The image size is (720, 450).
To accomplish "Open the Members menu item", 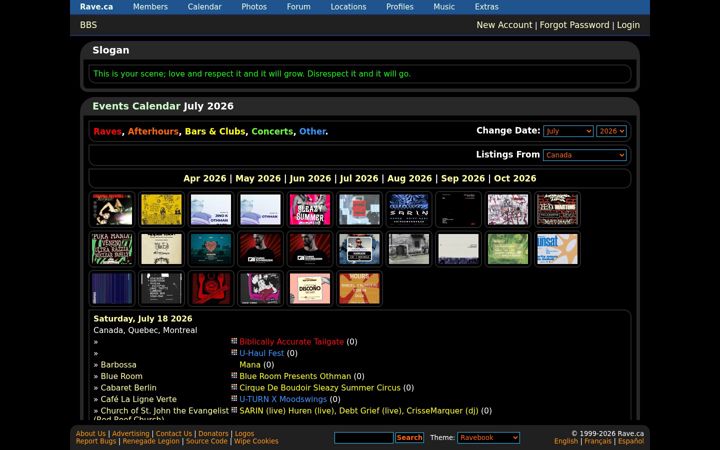I will point(150,7).
